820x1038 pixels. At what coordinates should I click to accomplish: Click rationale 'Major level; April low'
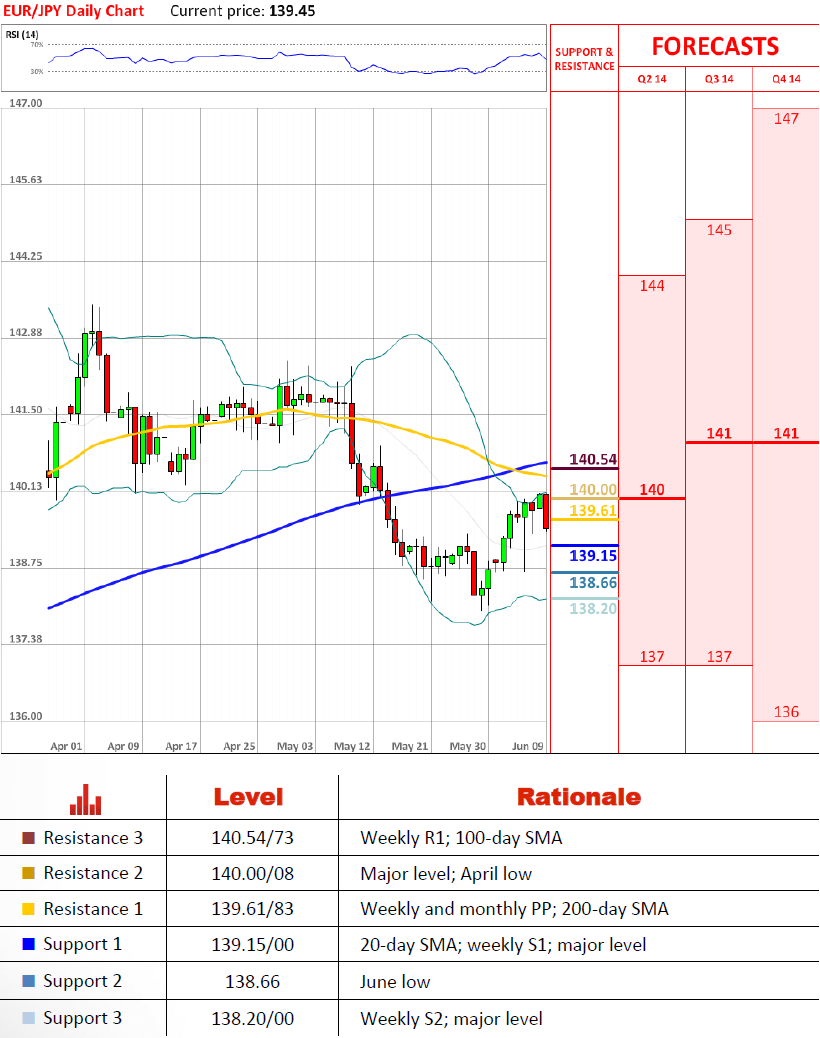pyautogui.click(x=446, y=874)
